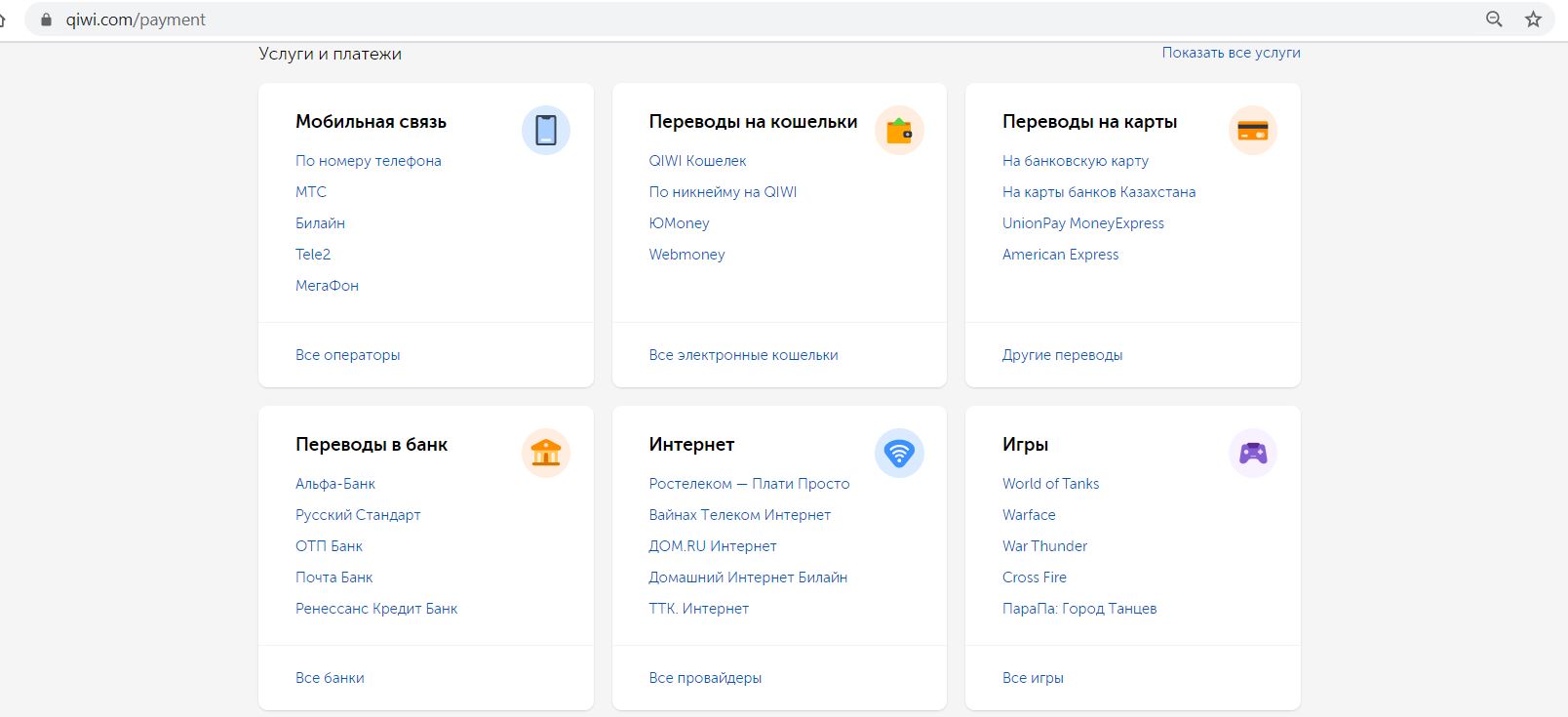
Task: Open ТТК. Интернет payment
Action: [x=699, y=609]
